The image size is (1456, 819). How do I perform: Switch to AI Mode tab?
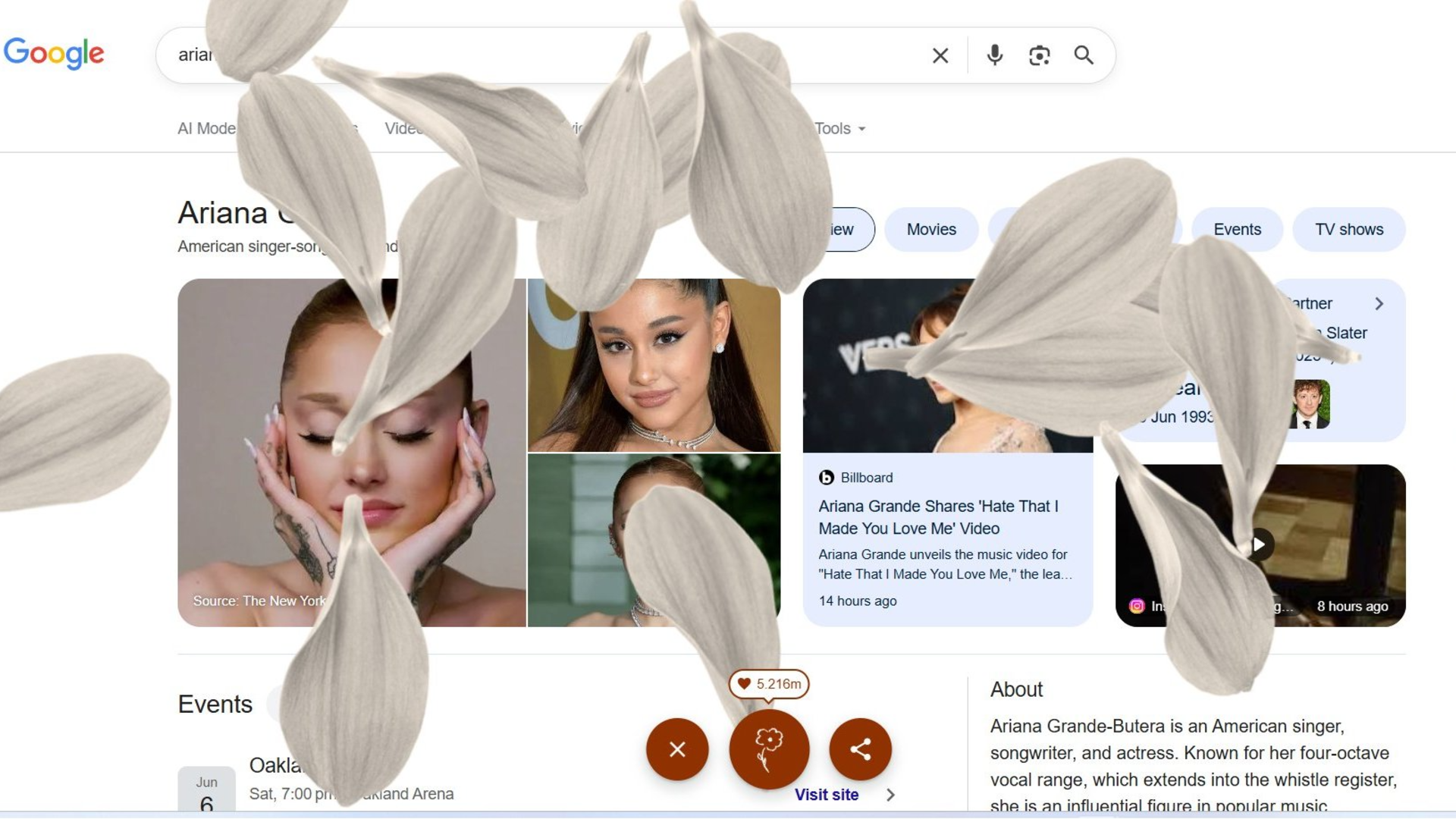point(206,129)
